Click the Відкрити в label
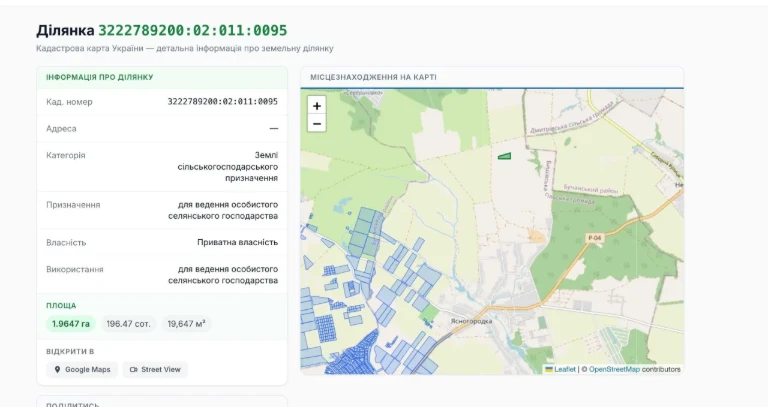 [x=70, y=352]
